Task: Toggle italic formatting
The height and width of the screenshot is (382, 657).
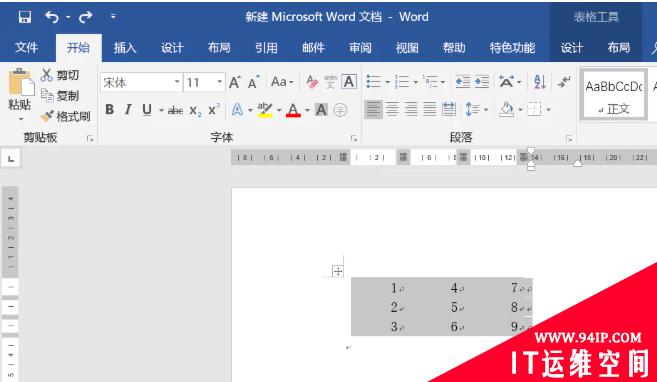Action: click(128, 110)
